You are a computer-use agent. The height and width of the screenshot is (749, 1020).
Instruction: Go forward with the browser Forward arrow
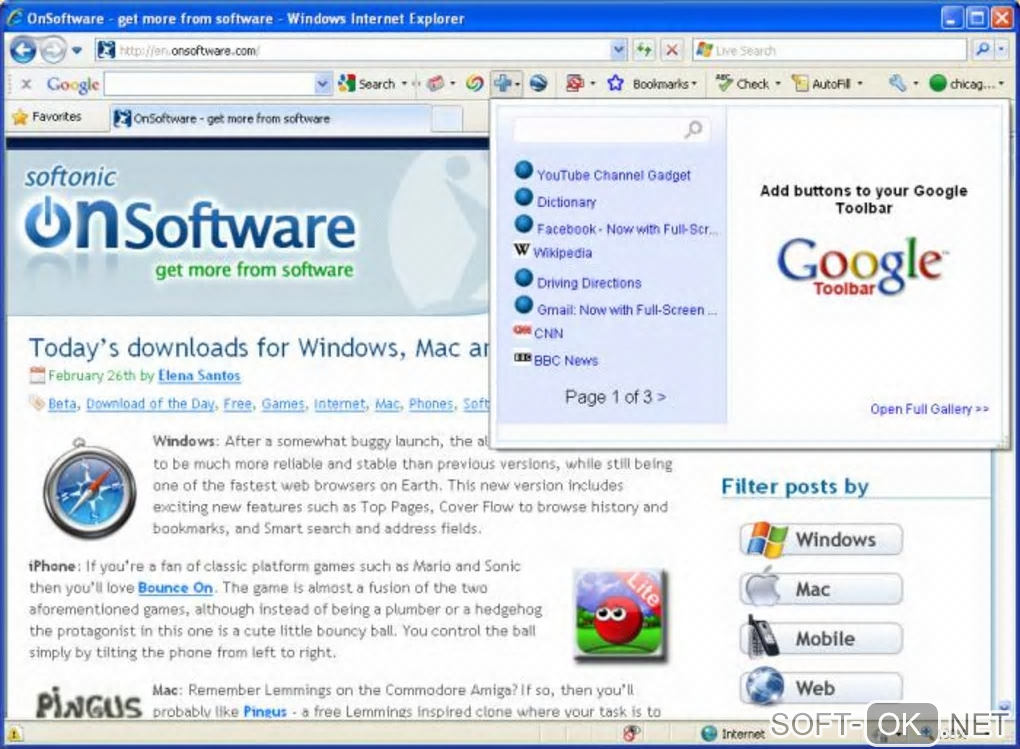[53, 50]
